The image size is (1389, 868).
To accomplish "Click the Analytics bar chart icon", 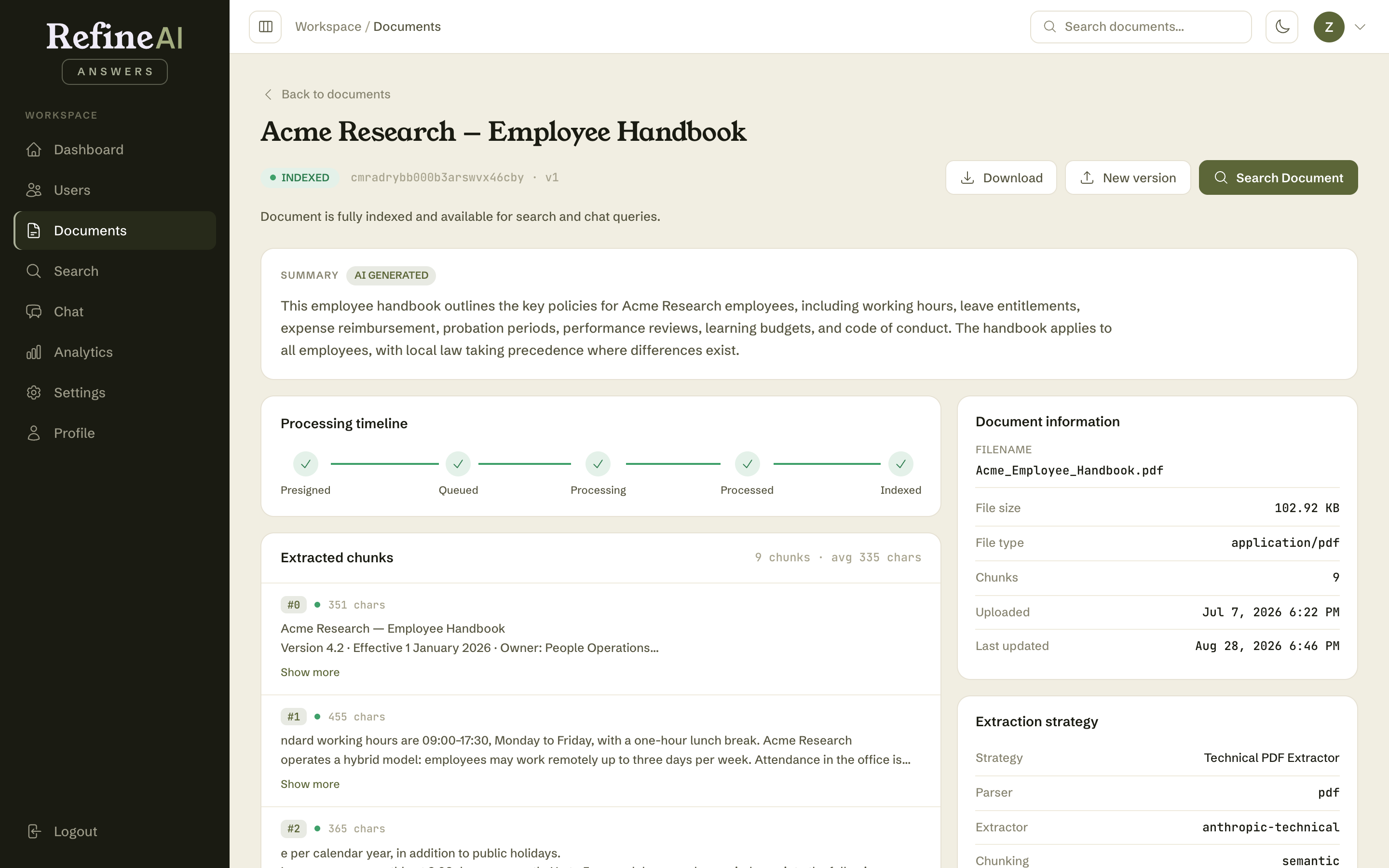I will pos(34,352).
